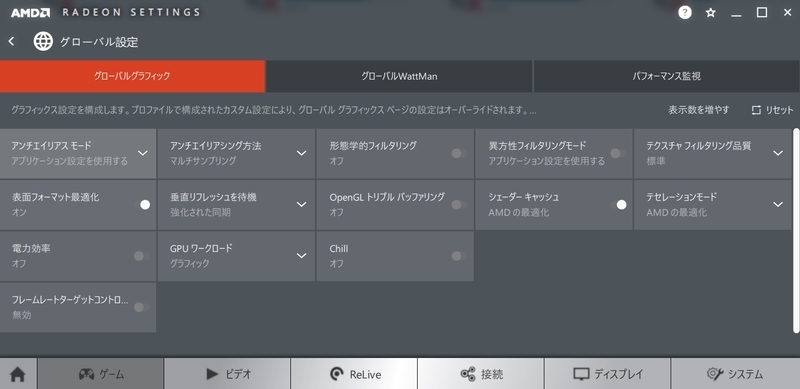The image size is (800, 389).
Task: Click the 接続 connection gears icon
Action: pyautogui.click(x=468, y=374)
